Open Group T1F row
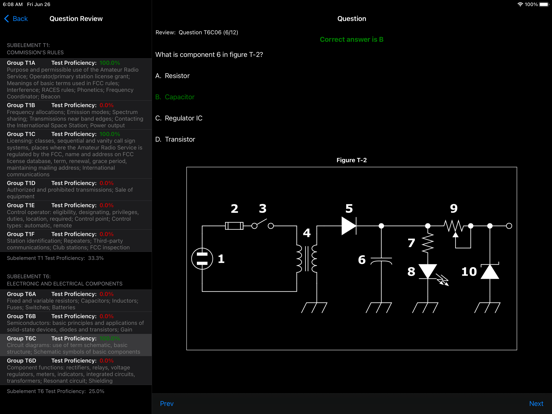552x414 pixels. pos(76,241)
